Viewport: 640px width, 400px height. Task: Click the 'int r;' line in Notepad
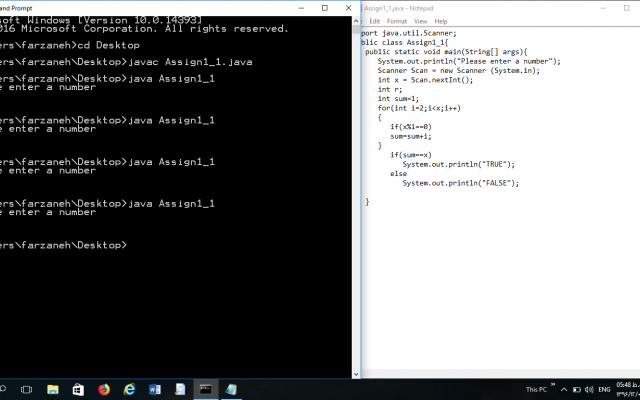point(390,89)
